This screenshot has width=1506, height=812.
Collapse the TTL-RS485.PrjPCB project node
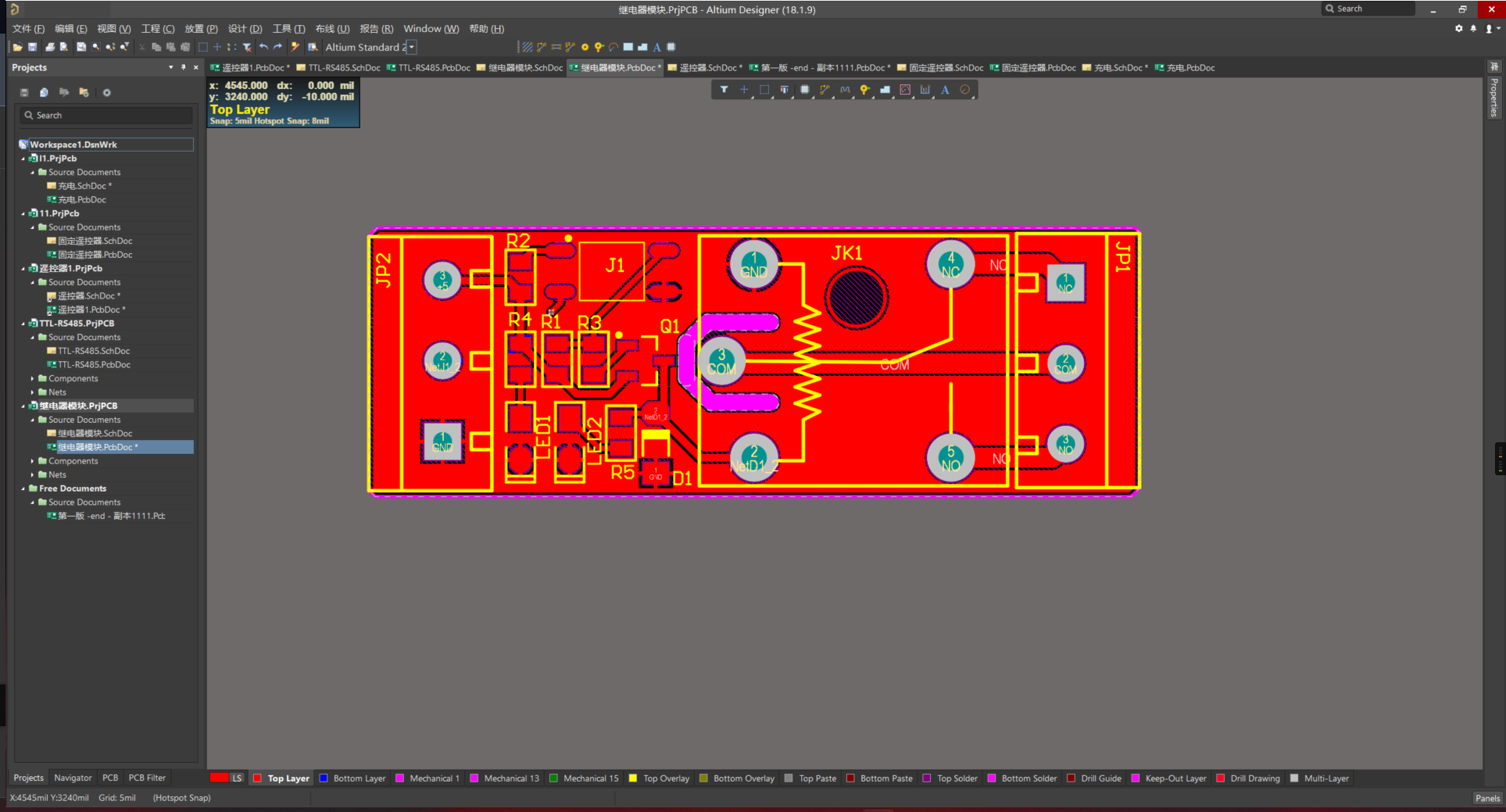23,324
